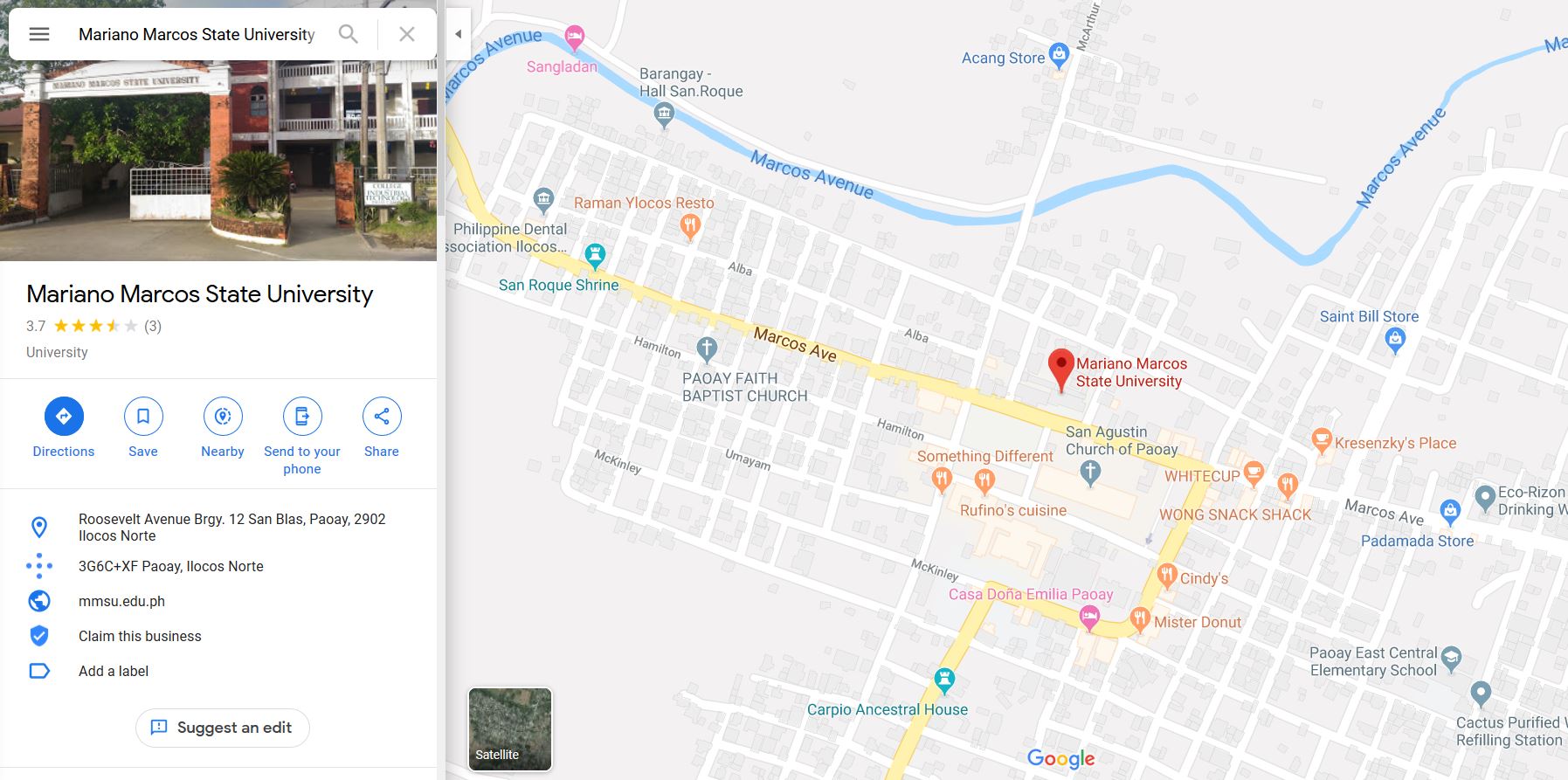Select the Saint Bill Store marker
The height and width of the screenshot is (780, 1568).
[x=1395, y=340]
